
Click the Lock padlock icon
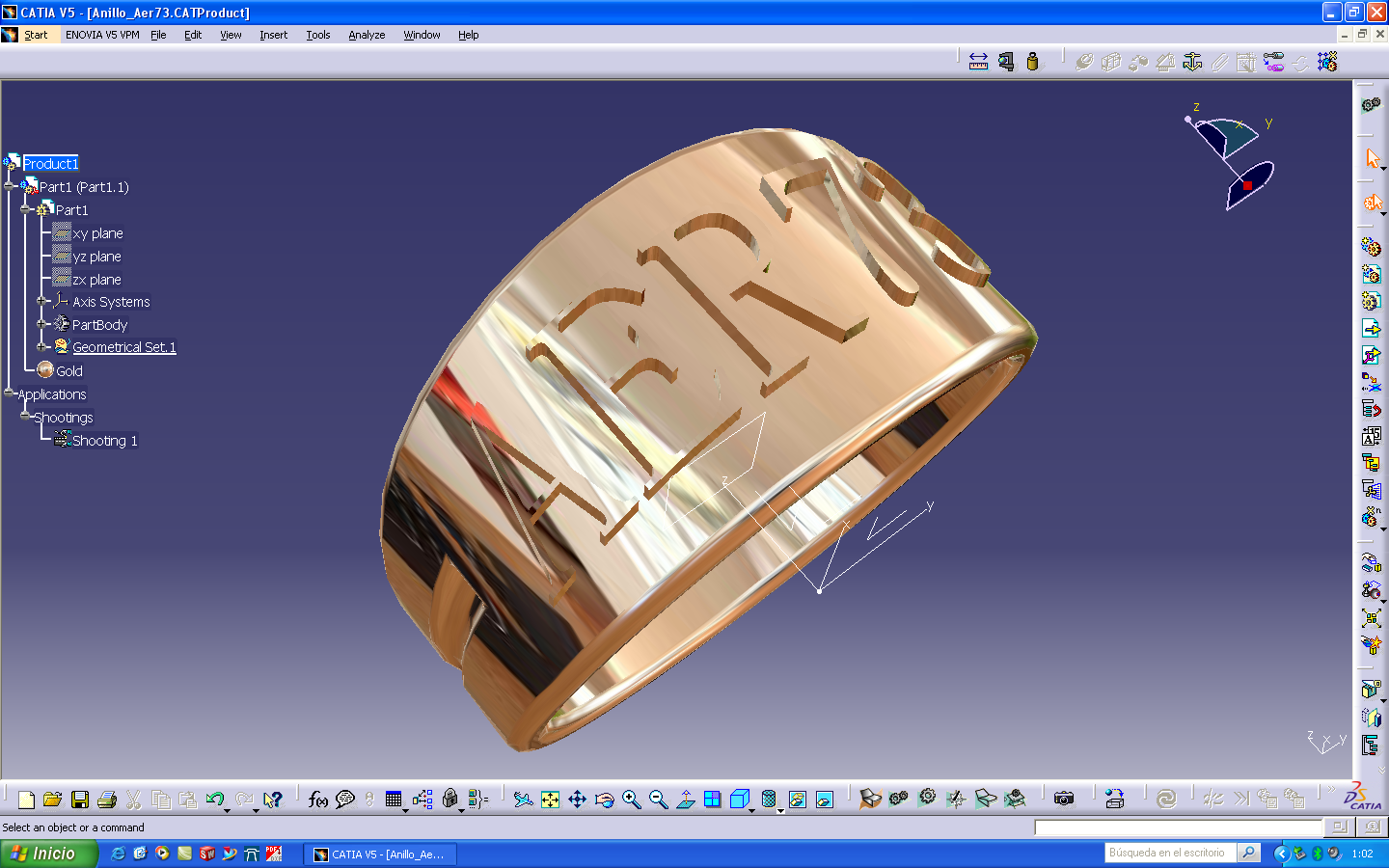coord(449,799)
